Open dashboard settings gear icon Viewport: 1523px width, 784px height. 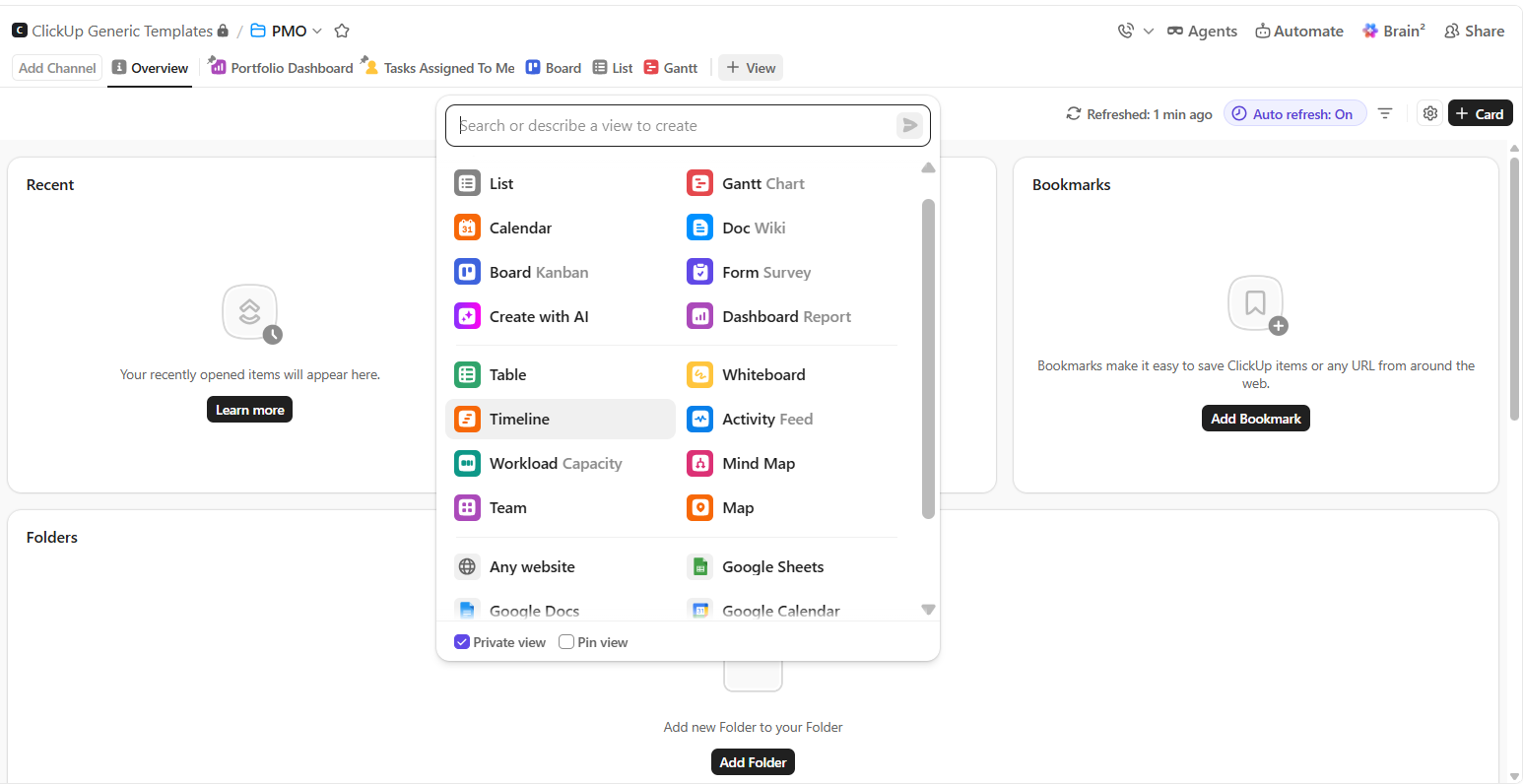[x=1430, y=113]
